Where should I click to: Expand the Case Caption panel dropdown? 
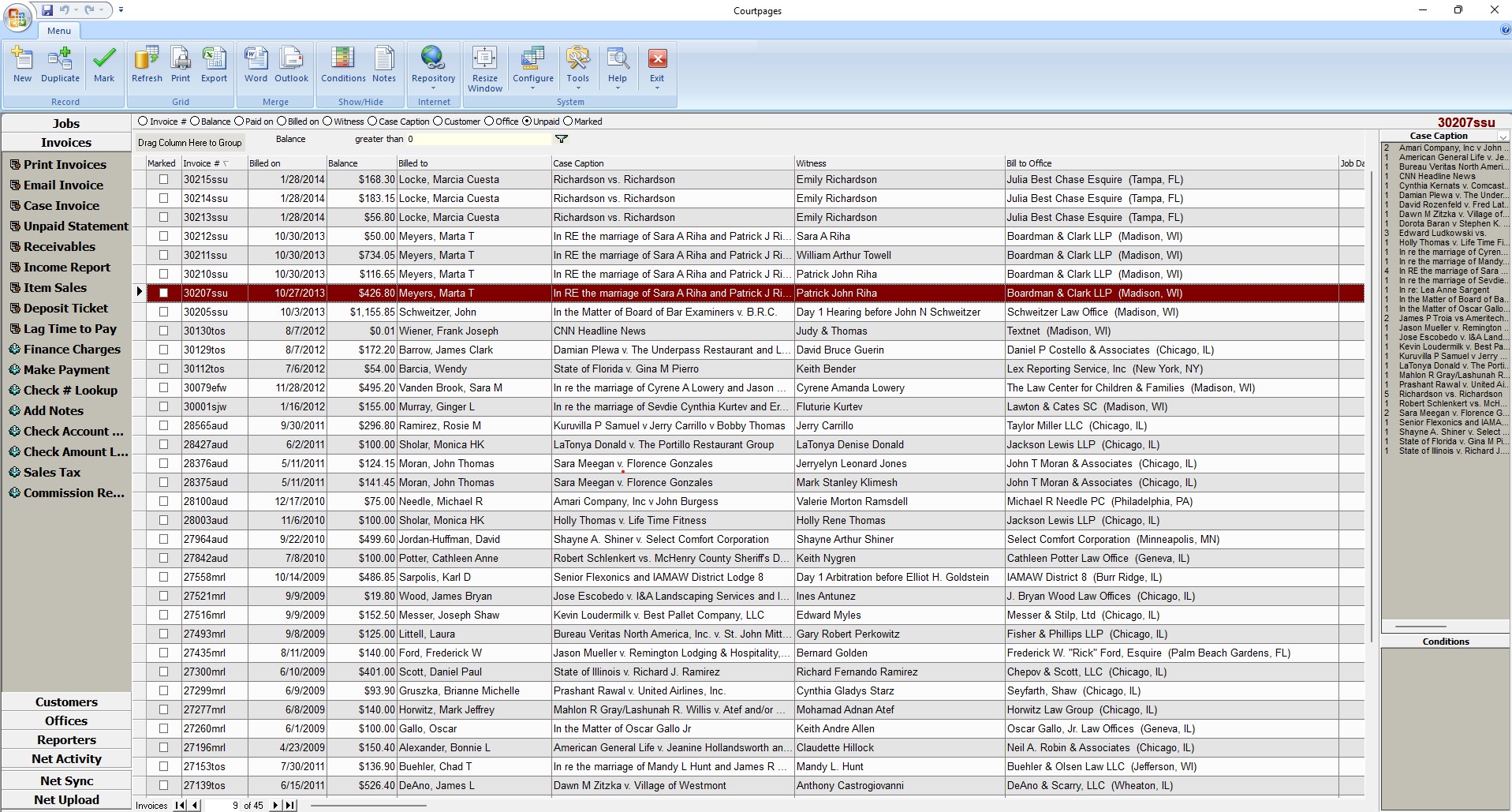(x=1503, y=137)
